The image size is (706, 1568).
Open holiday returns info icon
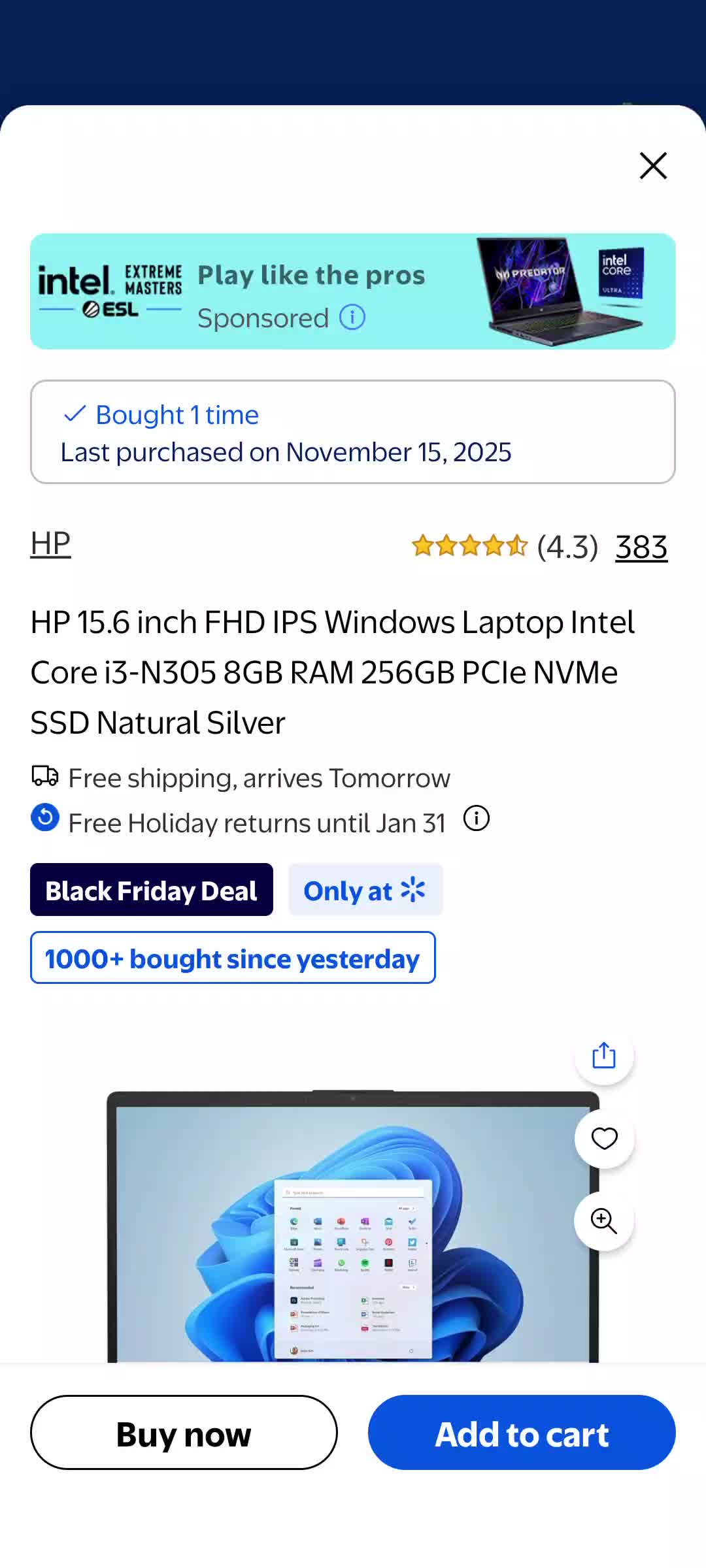point(477,818)
